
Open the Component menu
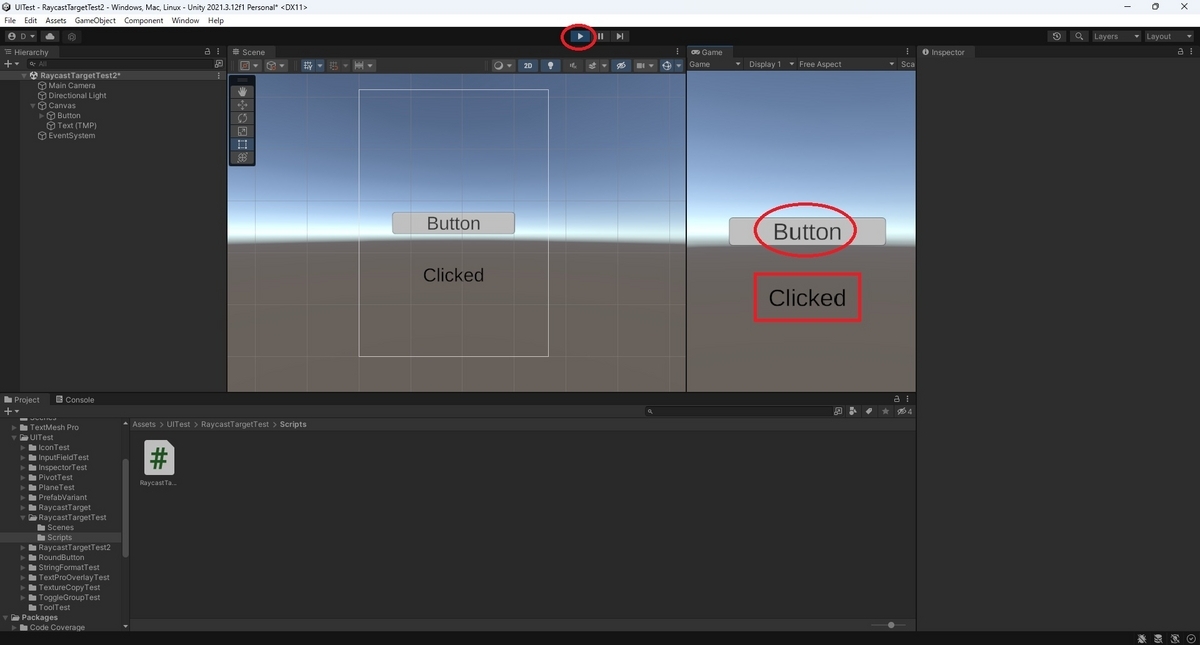143,20
